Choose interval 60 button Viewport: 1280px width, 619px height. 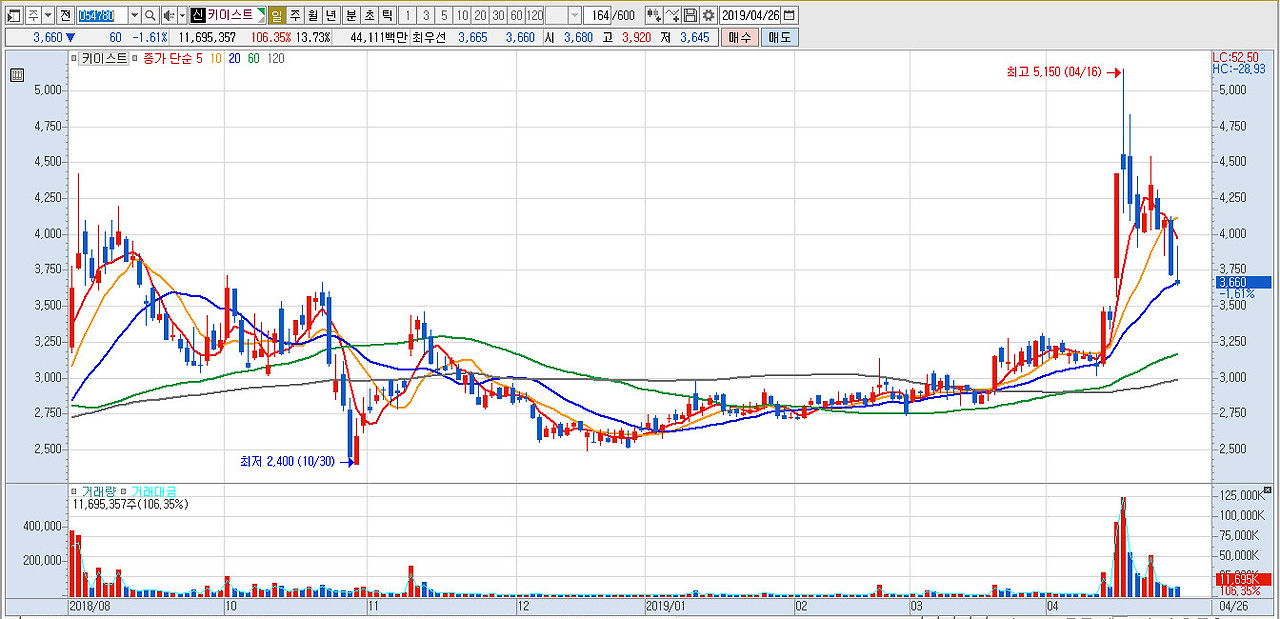516,16
